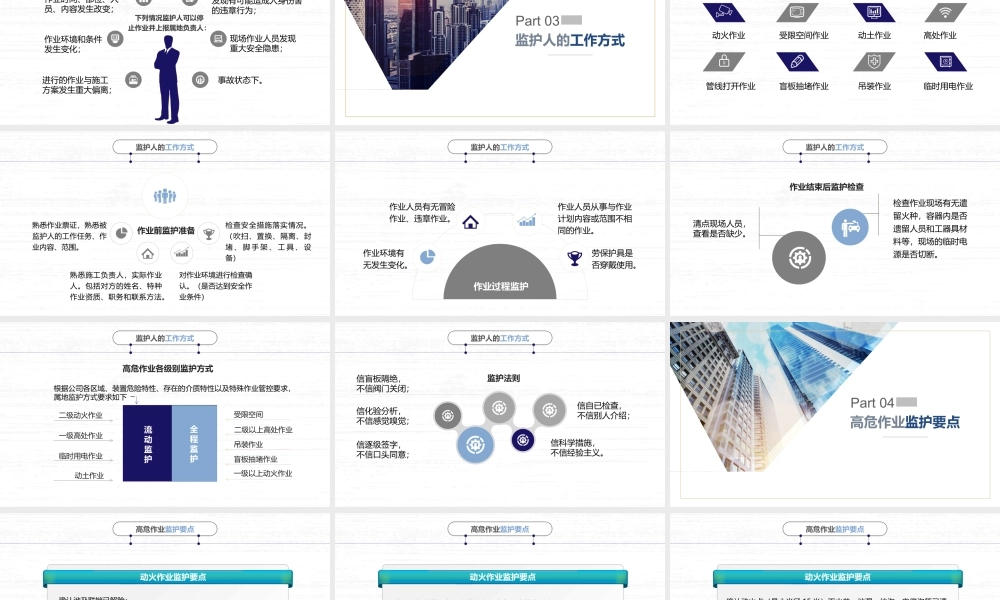1000x600 pixels.
Task: Click the dark navy circle icon in 监护法则
Action: click(x=523, y=440)
